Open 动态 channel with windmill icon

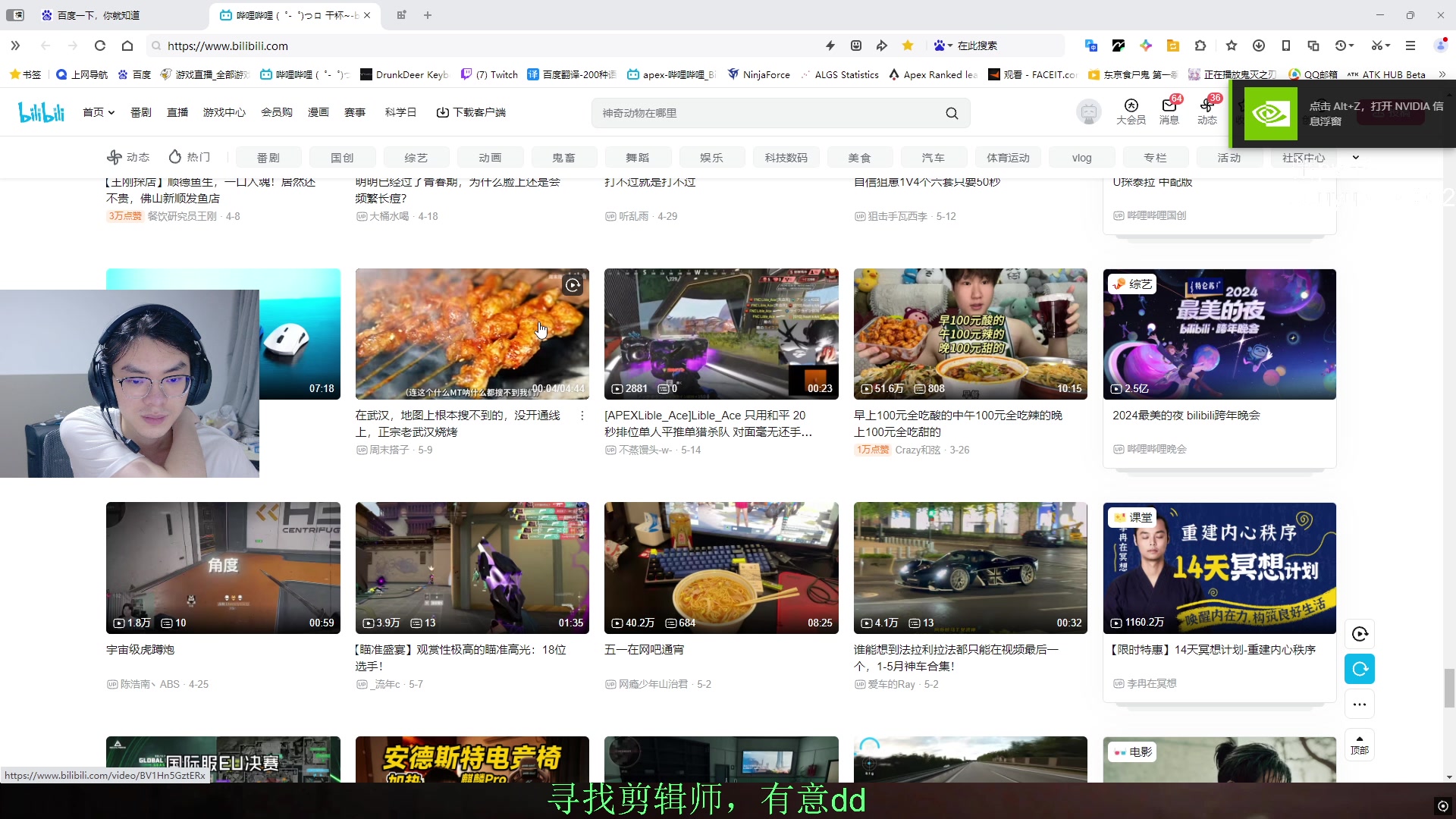128,157
